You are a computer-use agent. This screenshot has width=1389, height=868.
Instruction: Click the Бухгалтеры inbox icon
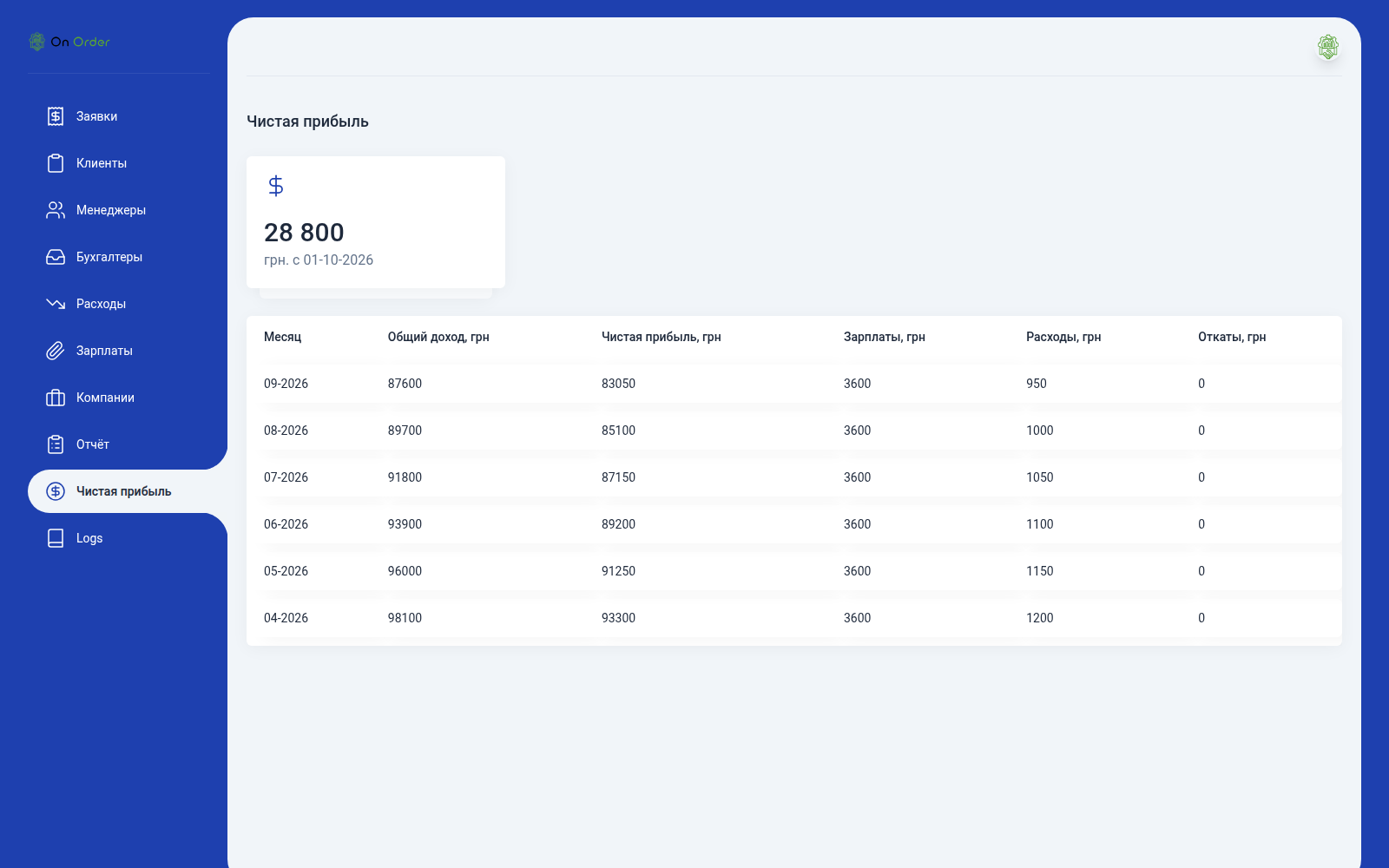[x=56, y=257]
